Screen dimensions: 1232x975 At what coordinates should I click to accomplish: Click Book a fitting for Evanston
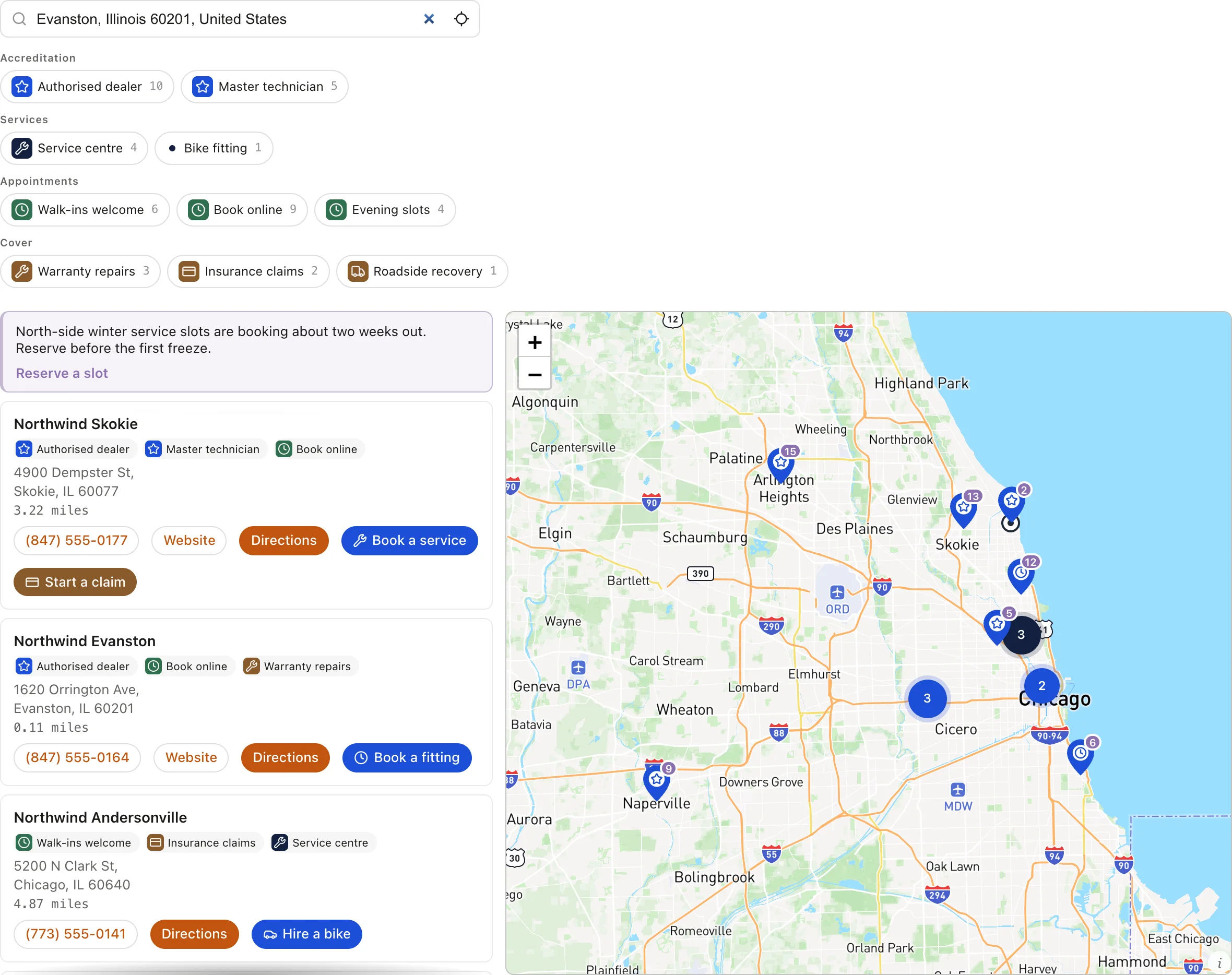pos(407,757)
